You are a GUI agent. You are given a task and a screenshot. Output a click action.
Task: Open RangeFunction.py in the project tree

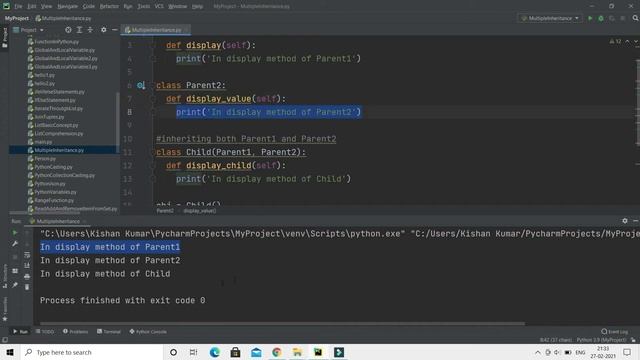click(54, 200)
